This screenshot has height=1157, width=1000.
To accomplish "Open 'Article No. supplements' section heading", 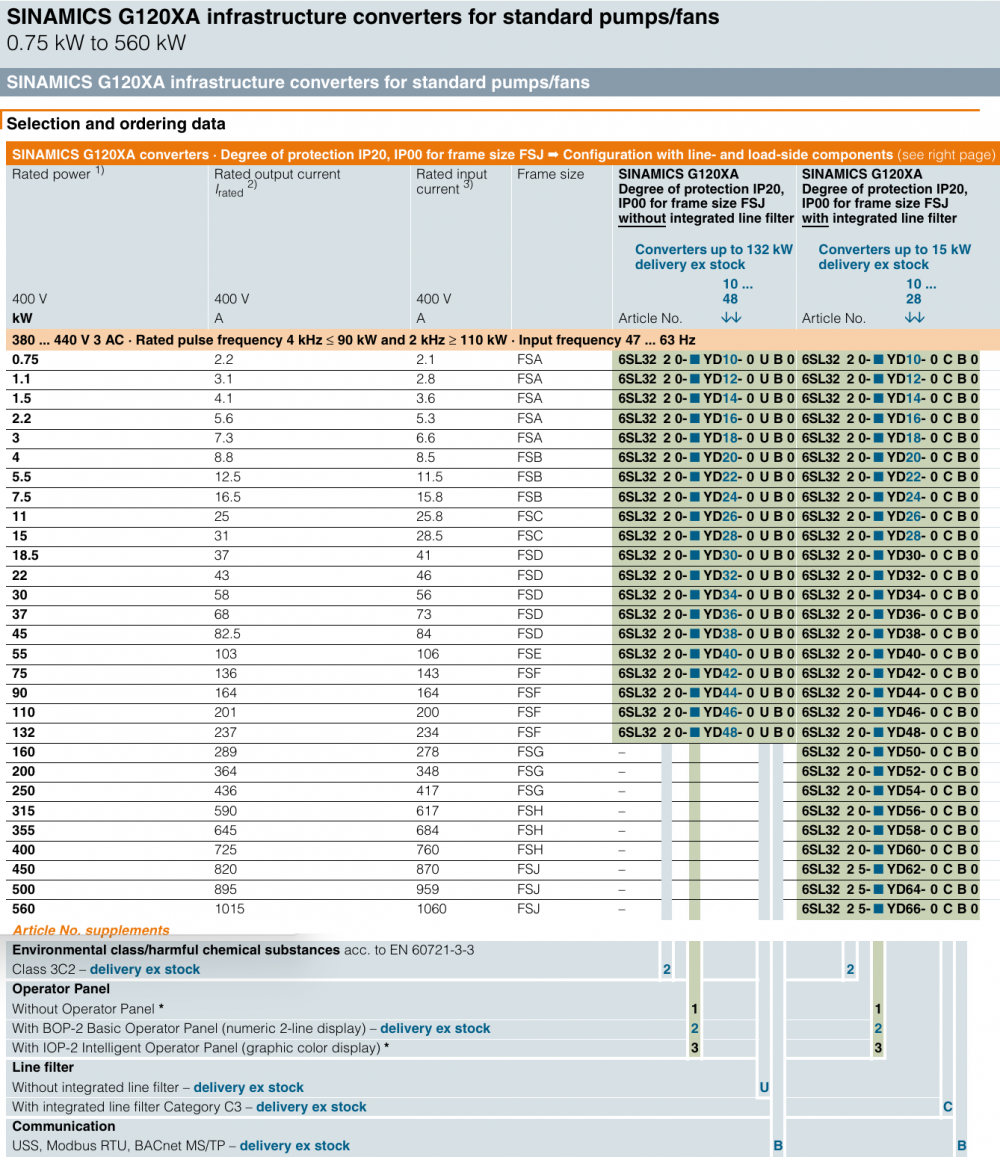I will [x=91, y=930].
